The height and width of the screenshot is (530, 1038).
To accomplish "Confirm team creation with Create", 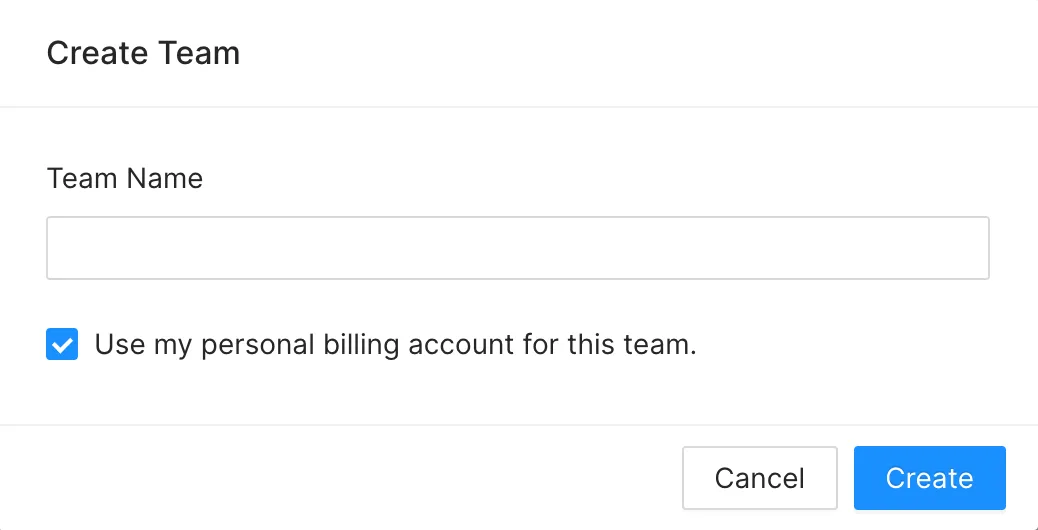I will 929,478.
